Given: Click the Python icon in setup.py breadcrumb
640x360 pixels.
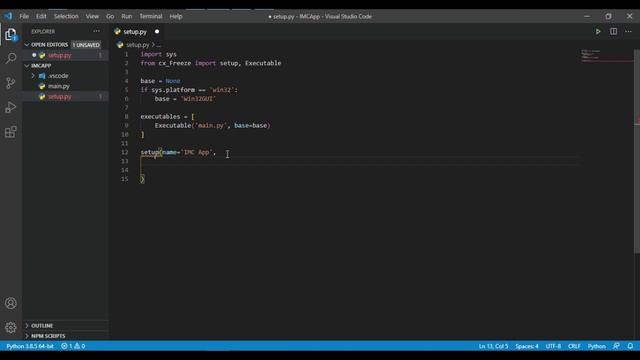Looking at the screenshot, I should tap(120, 45).
